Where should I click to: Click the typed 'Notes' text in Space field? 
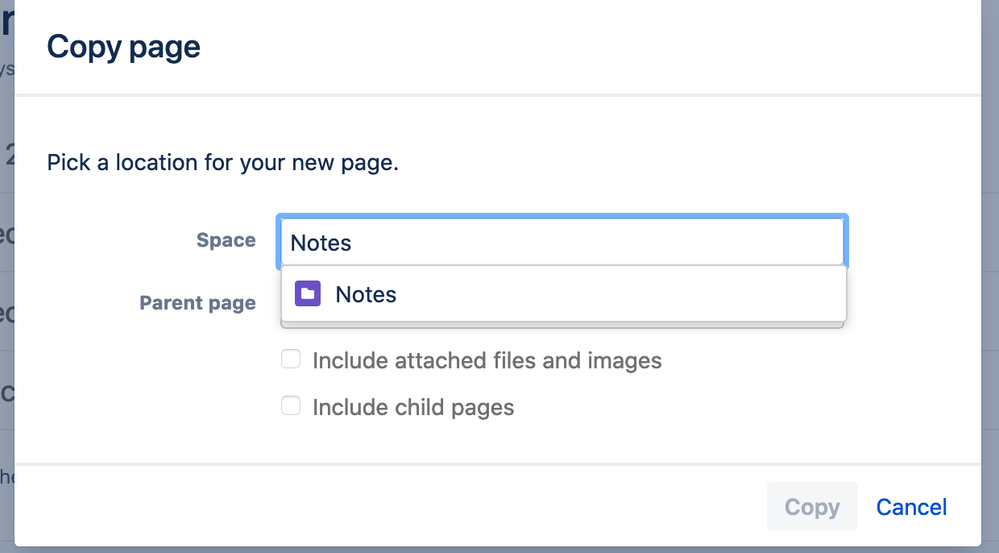coord(321,242)
